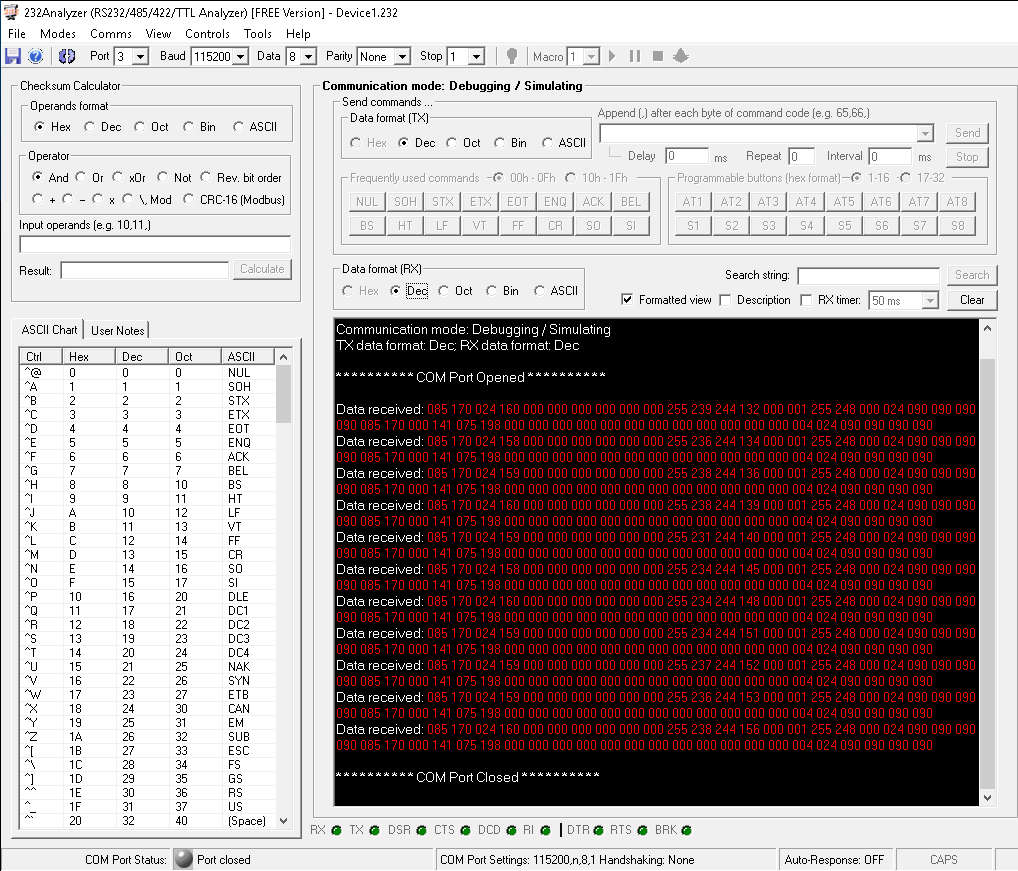The image size is (1018, 871).
Task: Clear the received data window
Action: click(972, 300)
